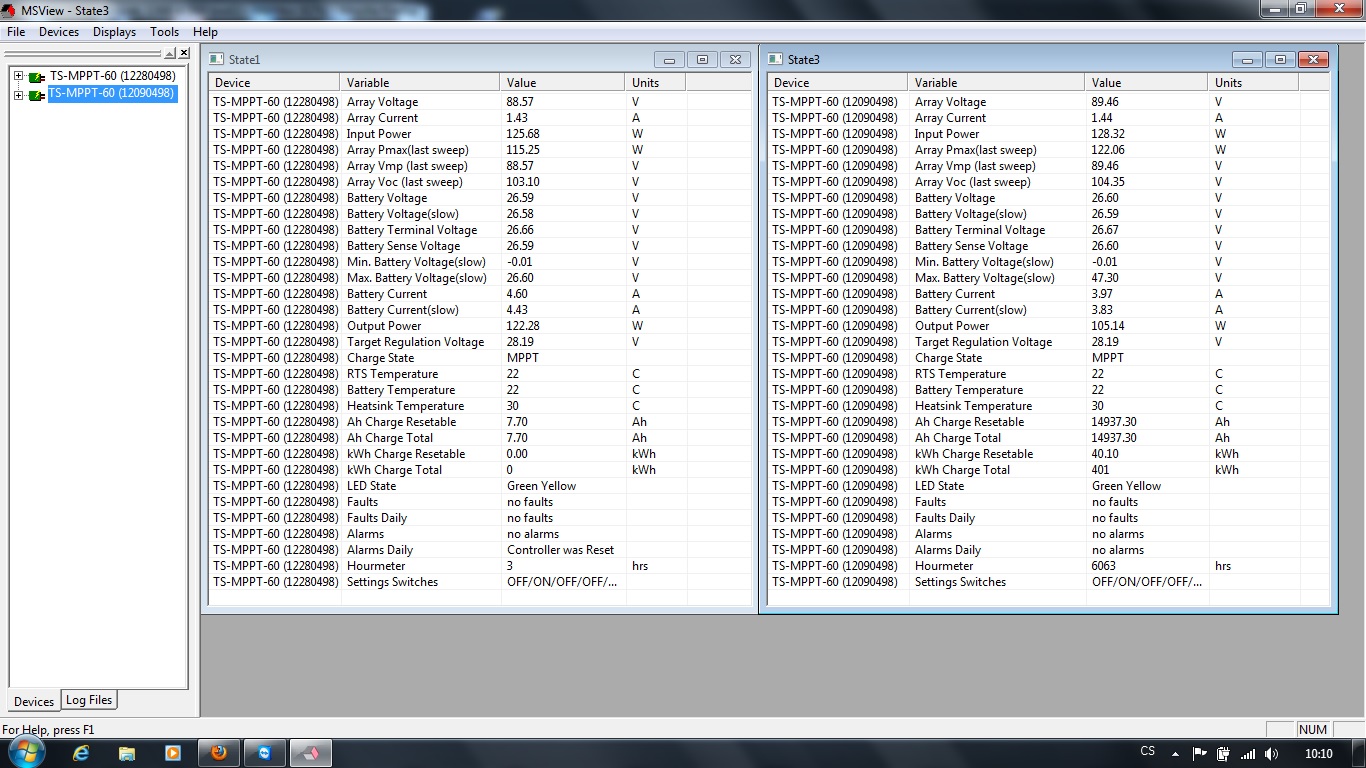Viewport: 1366px width, 768px height.
Task: Click the green device icon for TS-MPPT-60 (12280498)
Action: click(x=37, y=77)
